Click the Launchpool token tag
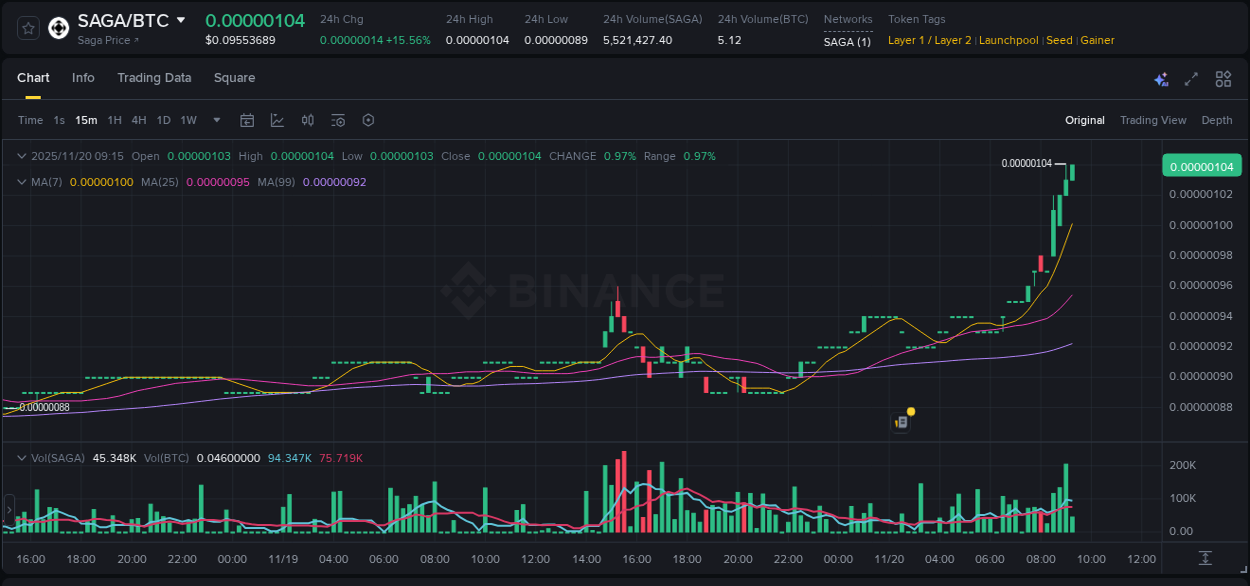The image size is (1250, 586). point(1008,40)
